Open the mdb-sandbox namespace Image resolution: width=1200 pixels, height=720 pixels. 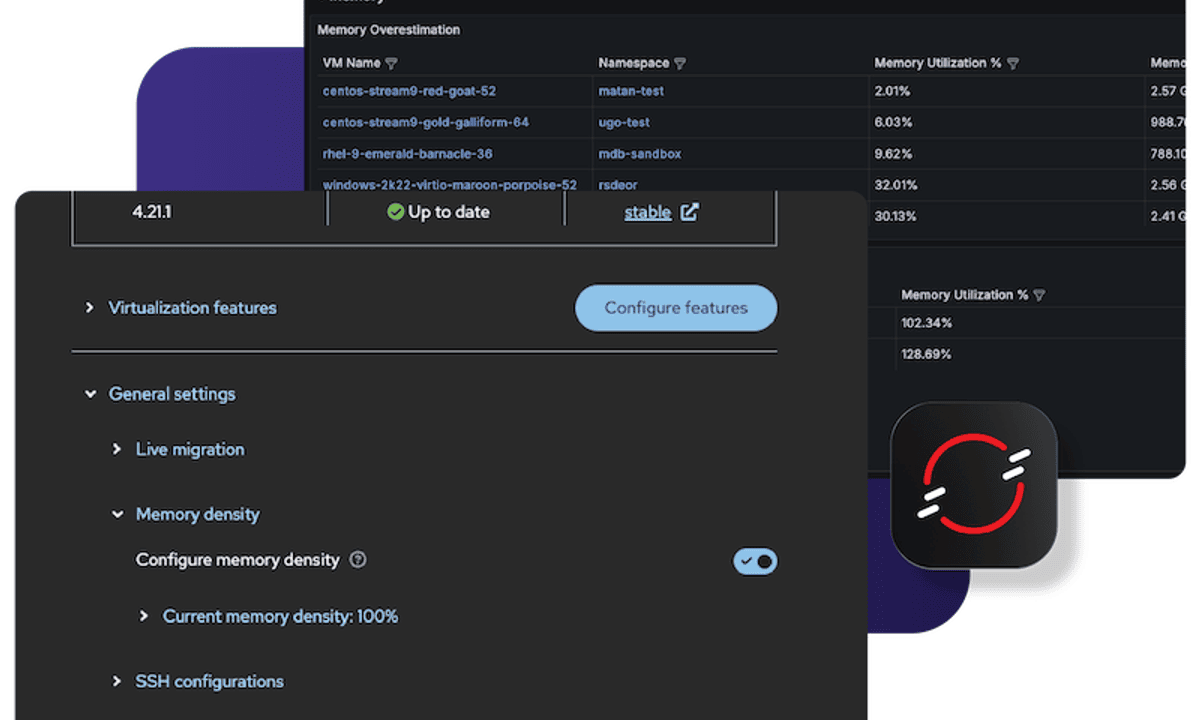pos(640,154)
